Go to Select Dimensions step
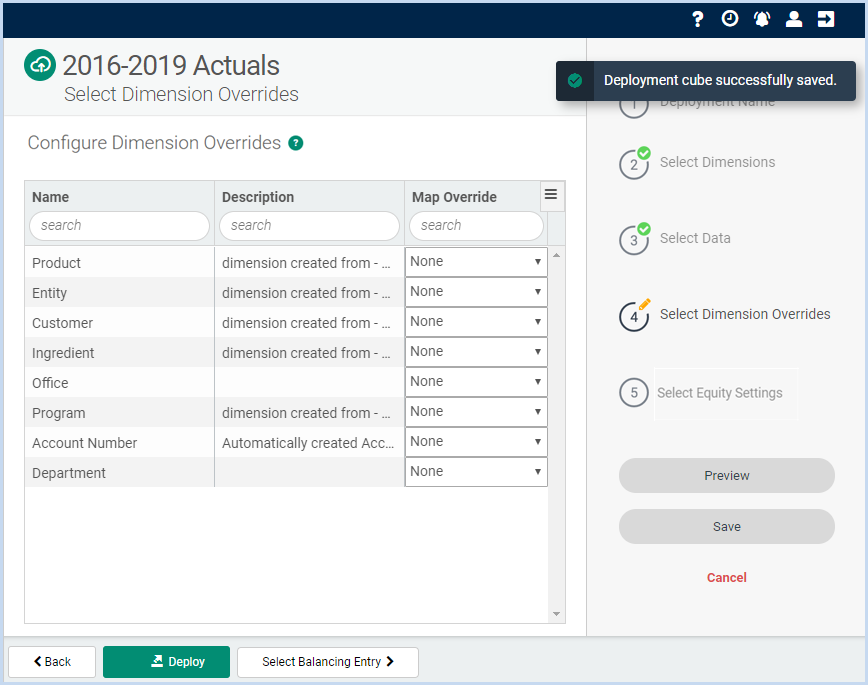The image size is (868, 685). 717,162
